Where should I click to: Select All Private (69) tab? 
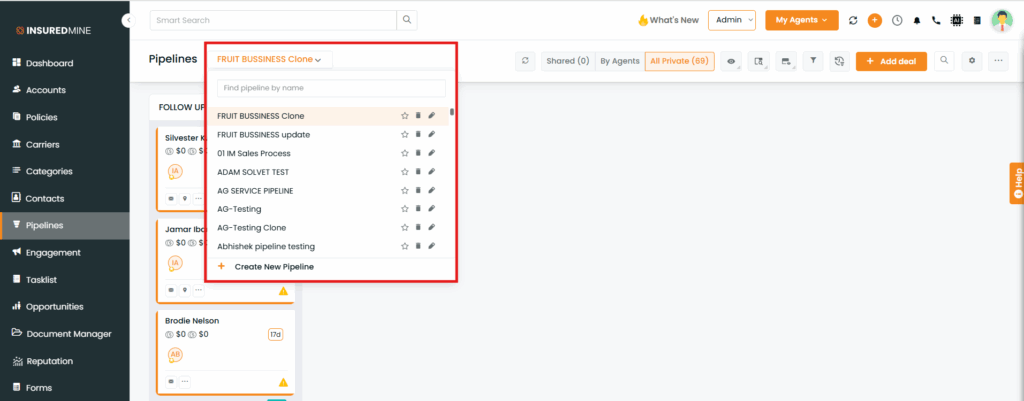(679, 61)
